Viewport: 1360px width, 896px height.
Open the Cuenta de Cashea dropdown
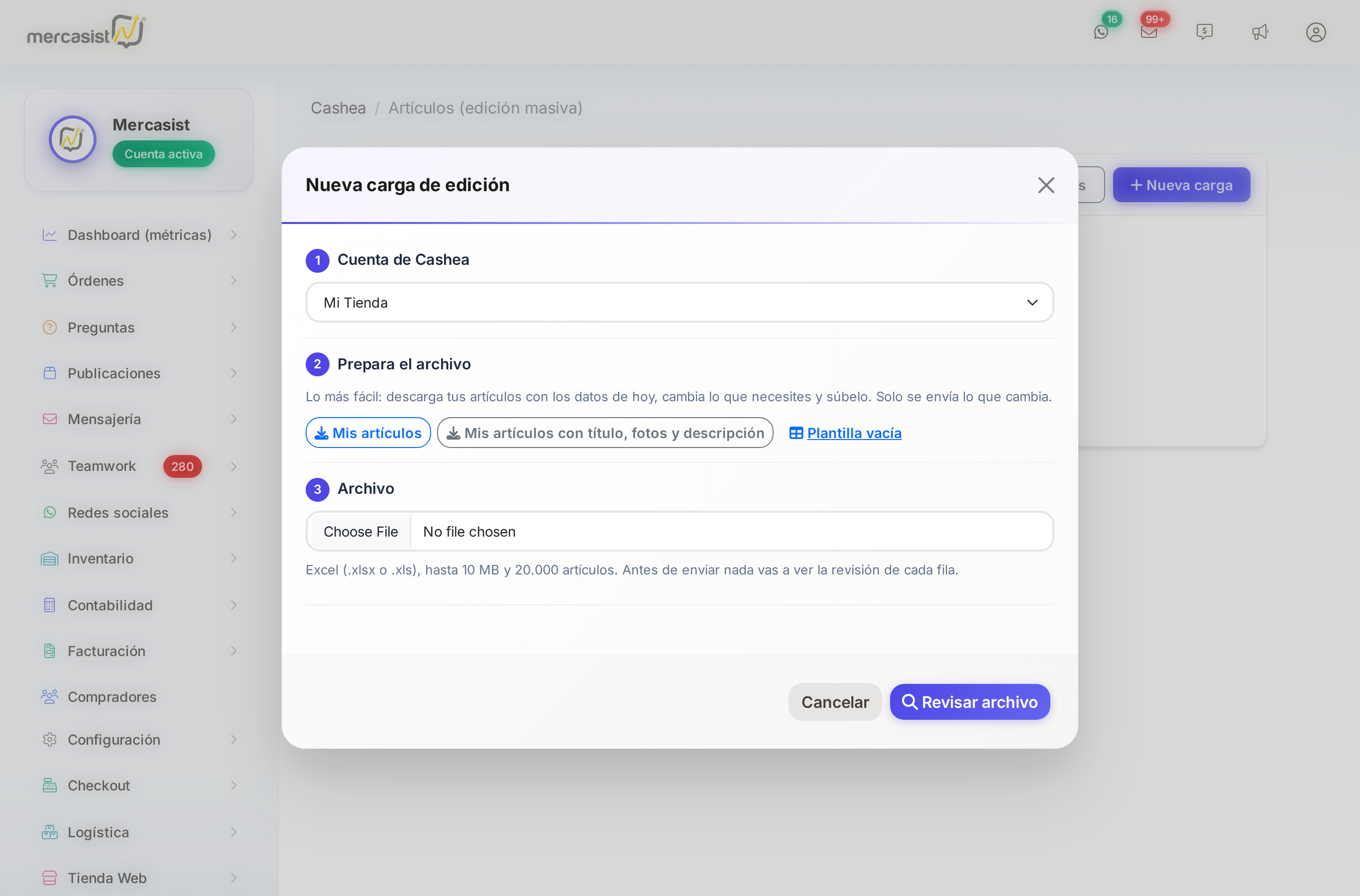coord(680,302)
